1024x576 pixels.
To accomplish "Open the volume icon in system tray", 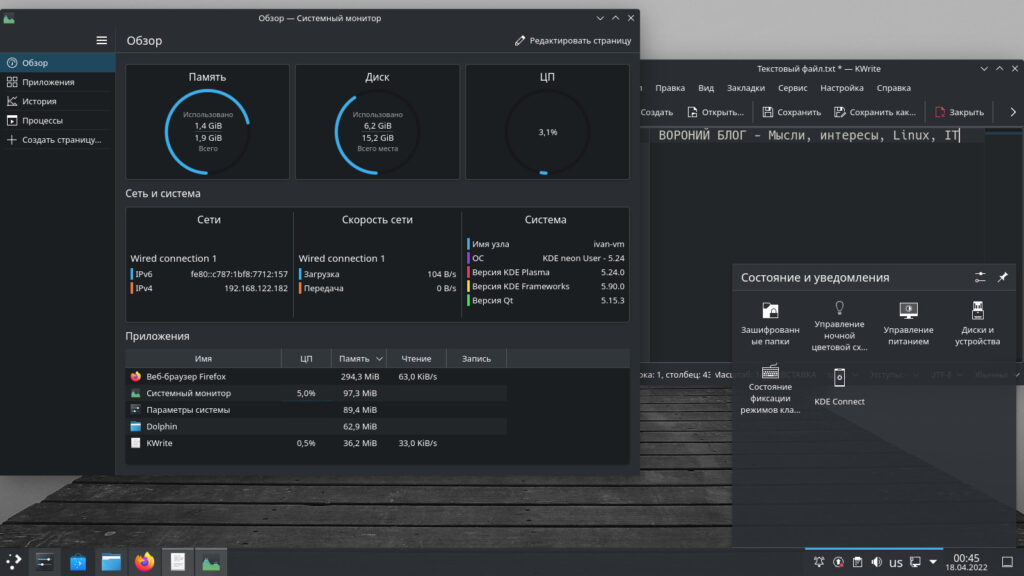I will [x=877, y=562].
